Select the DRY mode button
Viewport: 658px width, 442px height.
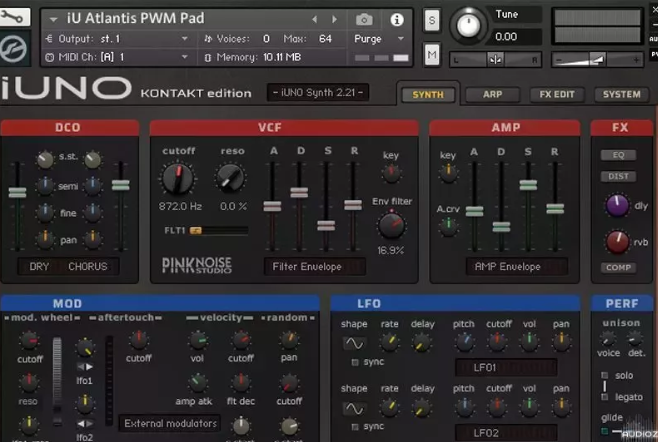(x=39, y=267)
